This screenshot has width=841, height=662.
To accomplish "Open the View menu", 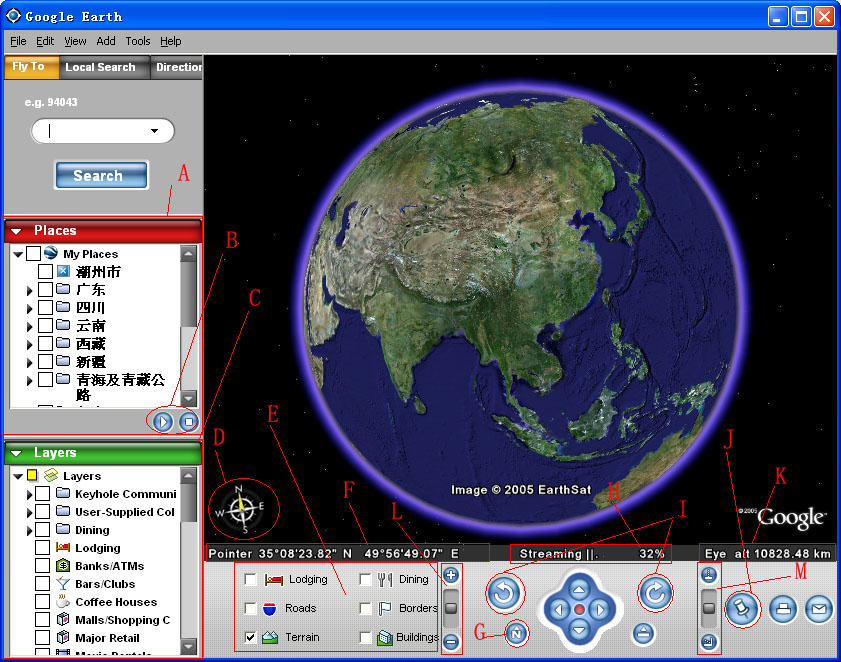I will coord(75,41).
